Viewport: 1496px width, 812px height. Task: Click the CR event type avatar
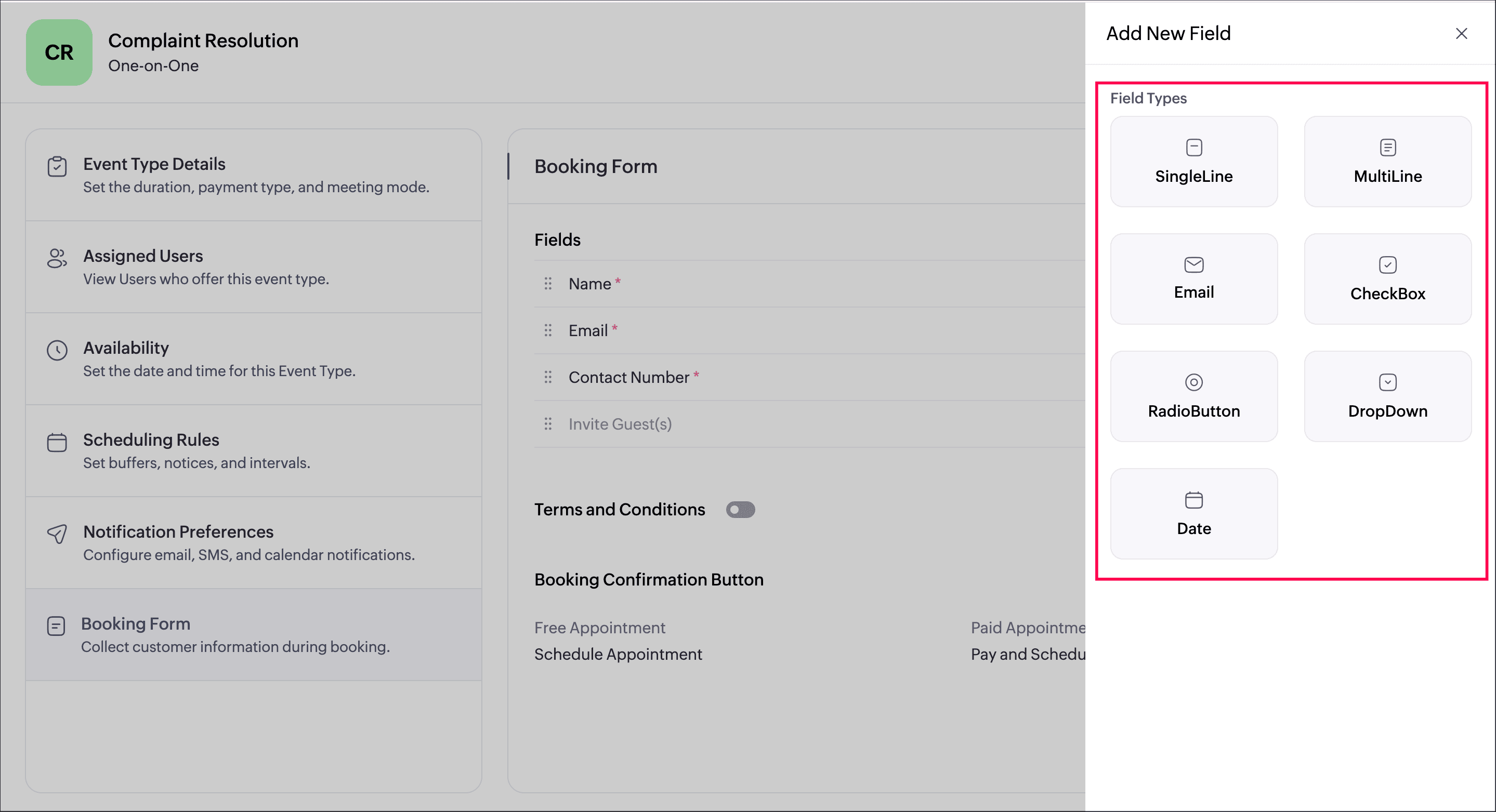59,52
